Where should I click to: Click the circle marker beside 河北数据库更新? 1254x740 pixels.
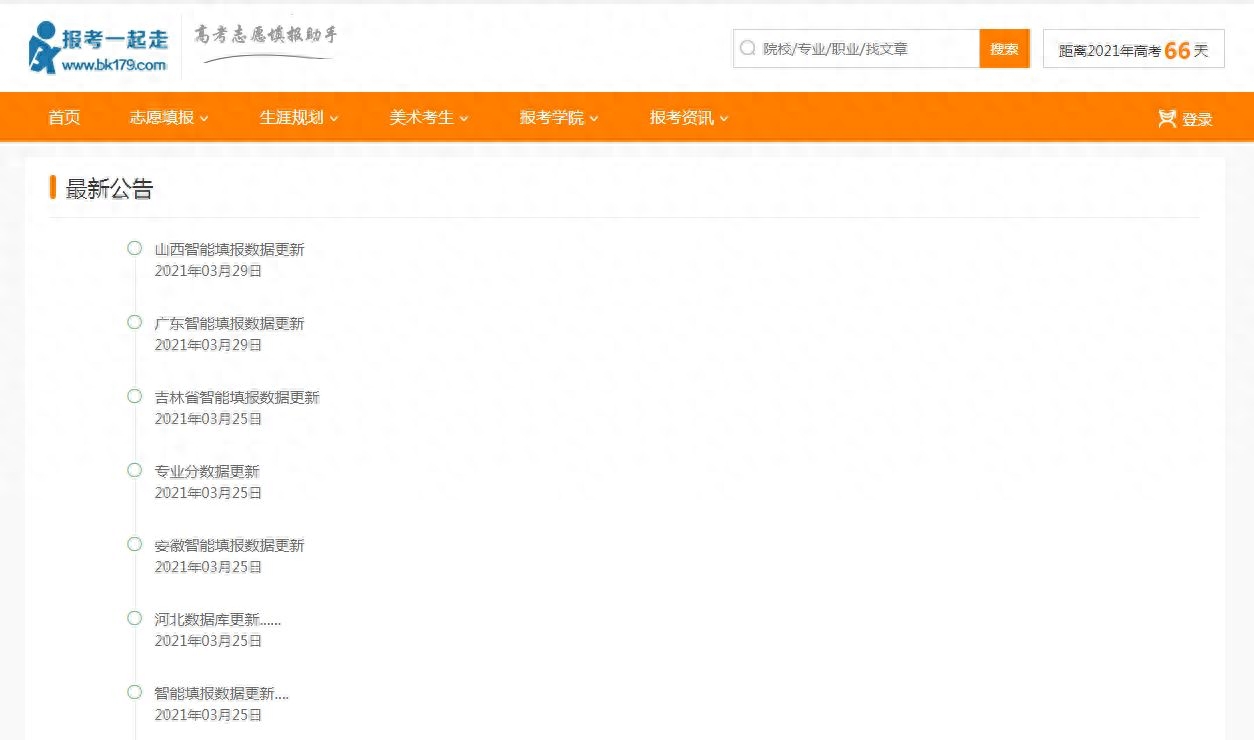pyautogui.click(x=134, y=618)
